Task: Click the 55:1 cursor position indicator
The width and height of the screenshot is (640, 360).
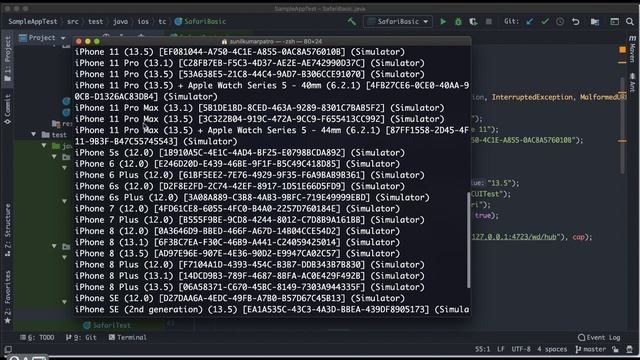Action: (482, 349)
